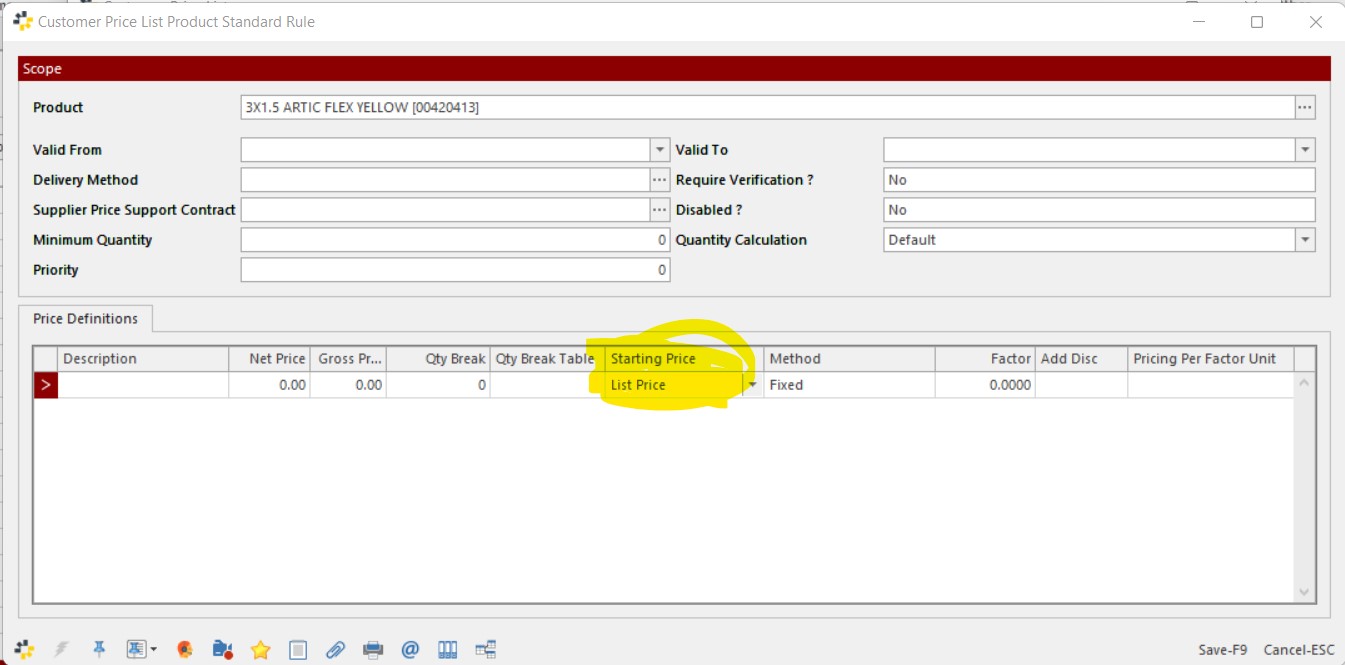1345x665 pixels.
Task: Click the paperclip attachments icon
Action: click(x=335, y=650)
